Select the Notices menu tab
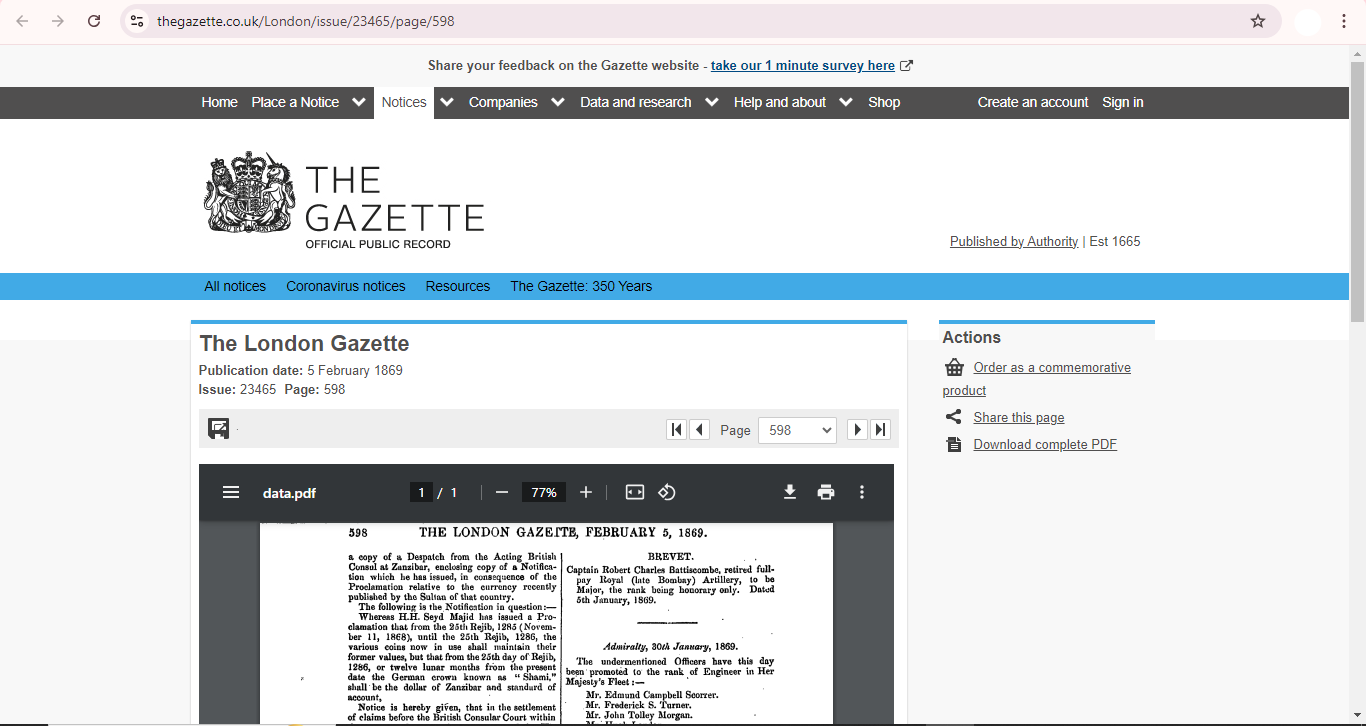Screen dimensions: 1366x726 (x=404, y=102)
